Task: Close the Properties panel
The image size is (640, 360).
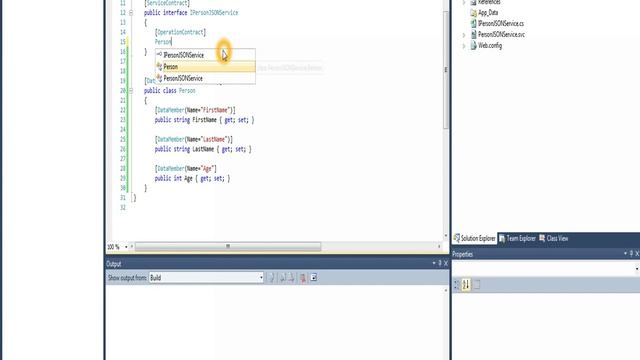Action: tap(637, 254)
